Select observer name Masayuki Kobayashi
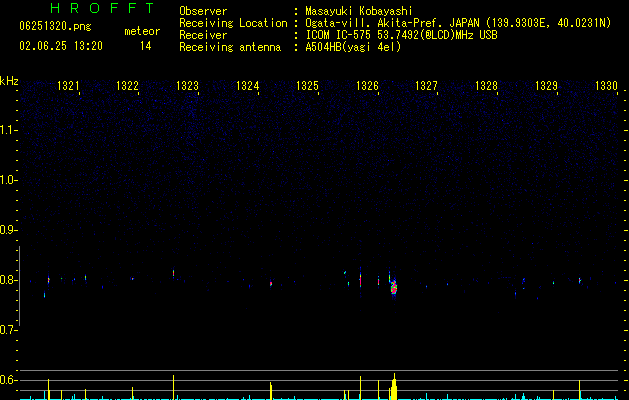Screen dimensions: 629x400 pos(359,11)
